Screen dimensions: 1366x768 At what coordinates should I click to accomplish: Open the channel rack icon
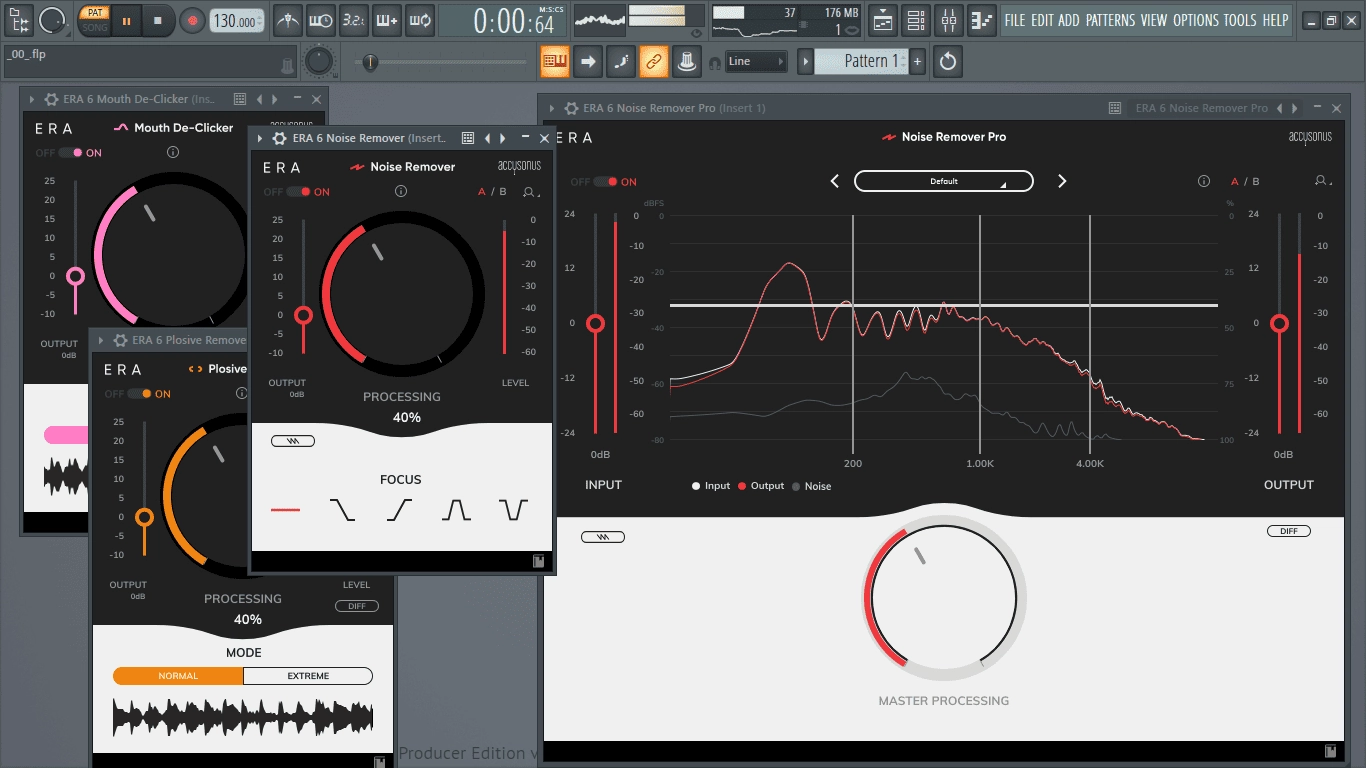tap(915, 19)
